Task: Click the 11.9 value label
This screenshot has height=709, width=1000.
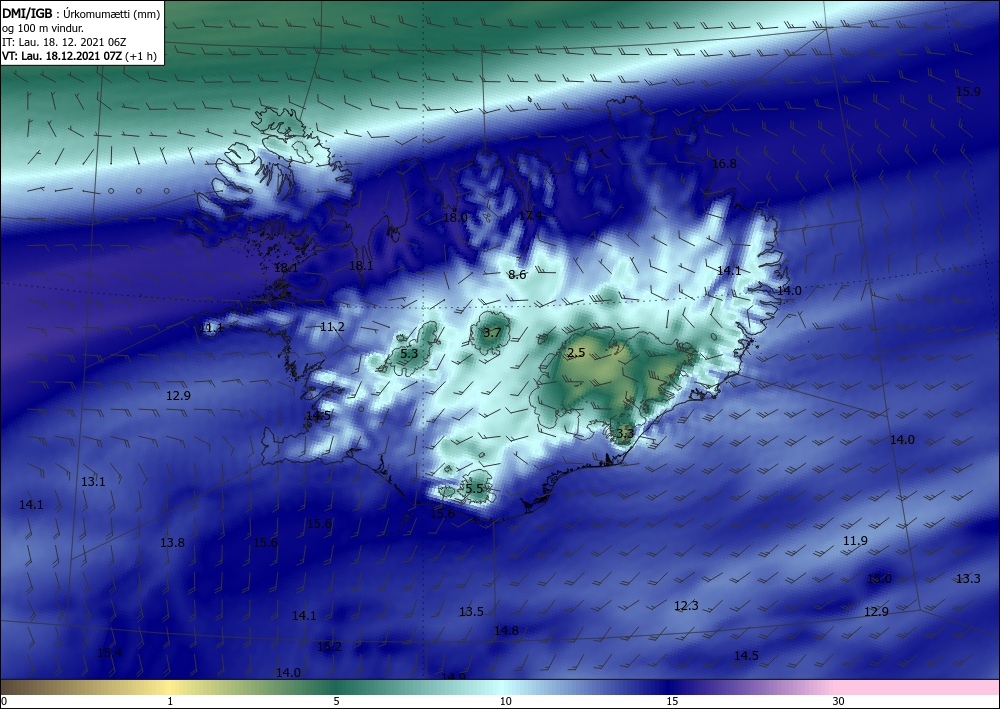Action: [855, 541]
